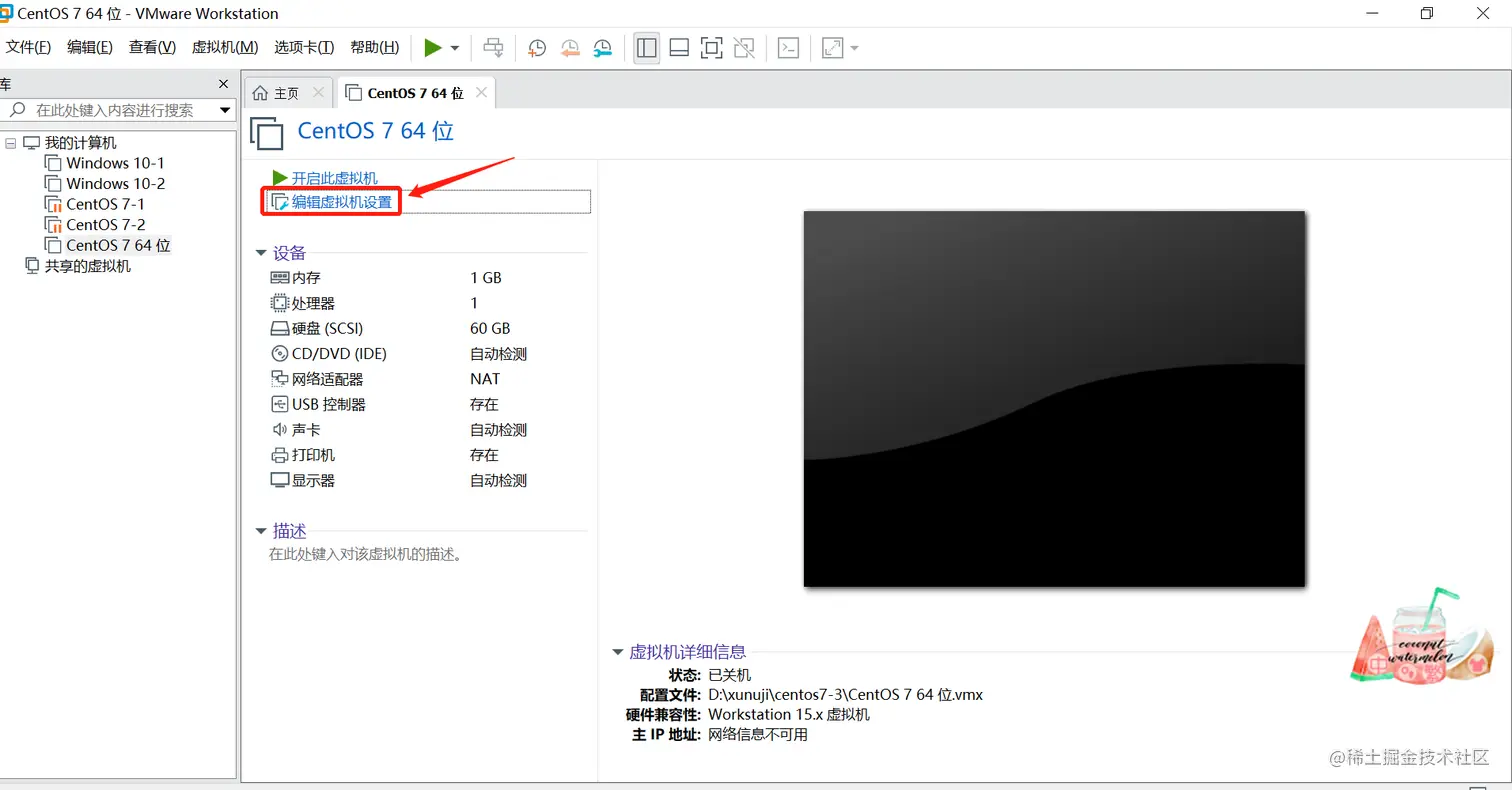Click the green power-on play toolbar icon
This screenshot has width=1512, height=790.
coord(432,47)
